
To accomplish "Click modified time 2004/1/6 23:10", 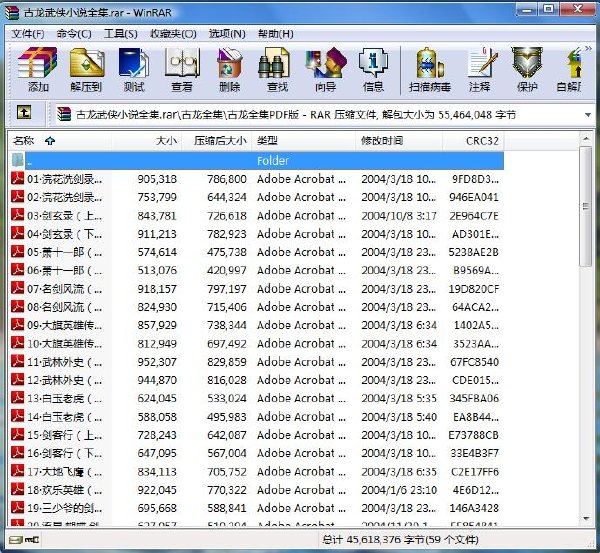I will 399,490.
